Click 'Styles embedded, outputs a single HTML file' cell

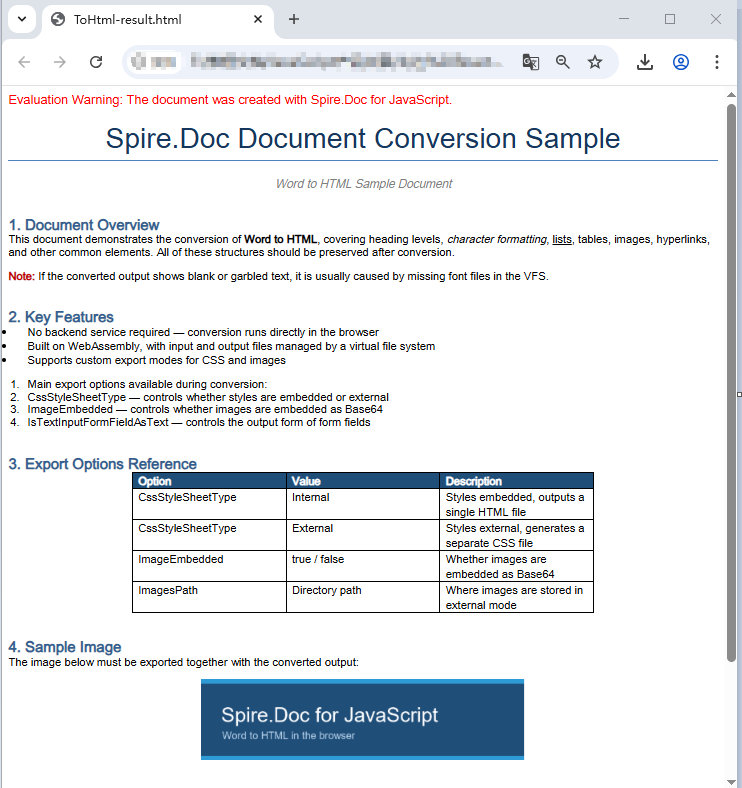point(517,504)
